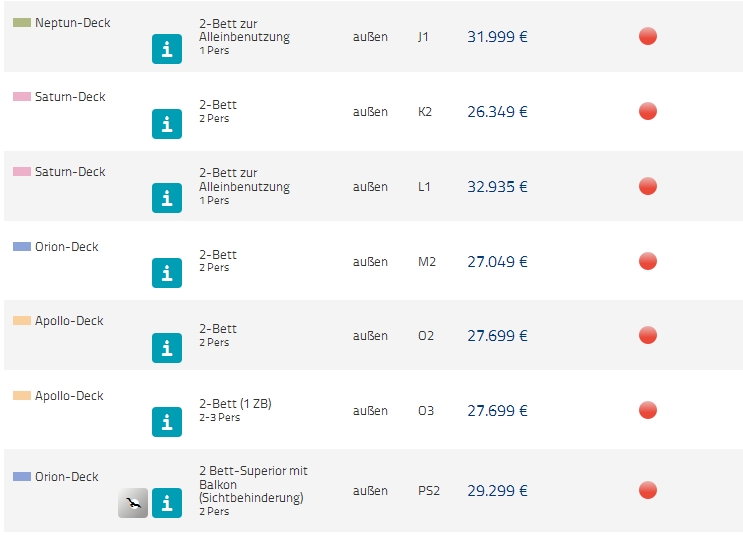Click the orange Apollo-Deck swatch in O2 row
Viewport: 743px width, 535px height.
(22, 321)
